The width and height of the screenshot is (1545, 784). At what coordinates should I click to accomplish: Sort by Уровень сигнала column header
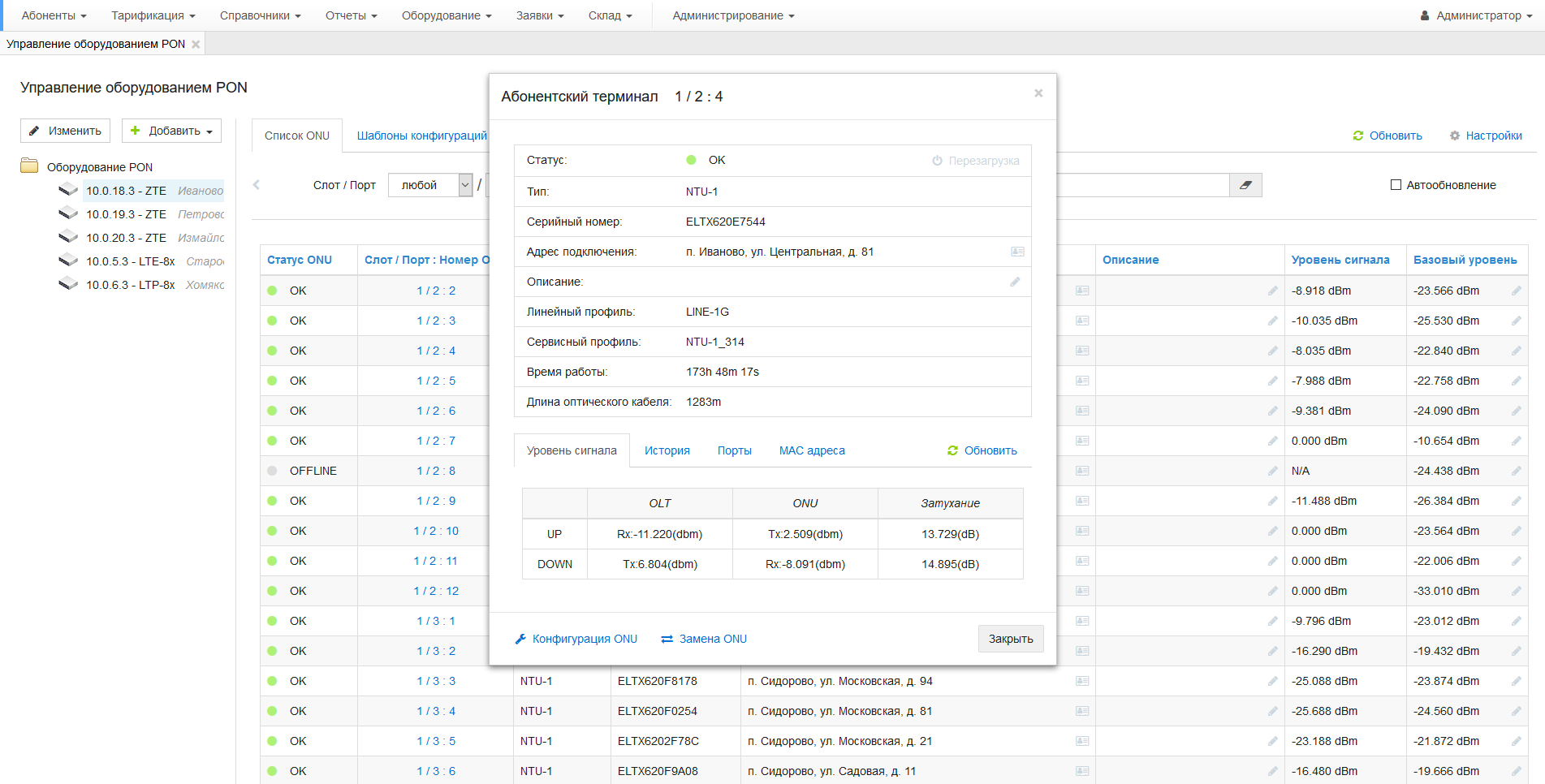coord(1340,260)
